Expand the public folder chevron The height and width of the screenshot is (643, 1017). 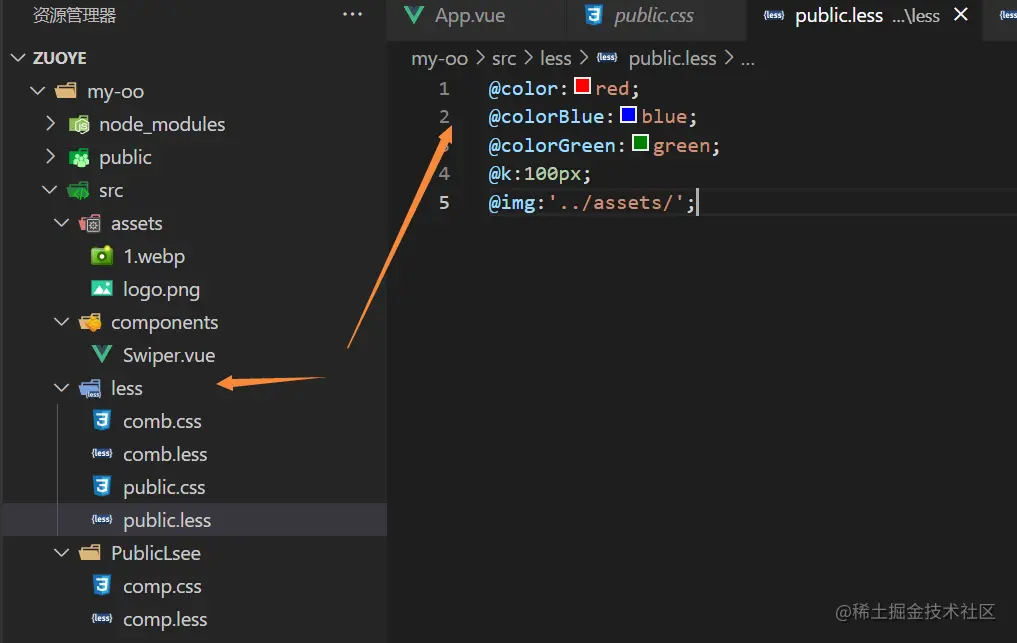pos(50,157)
